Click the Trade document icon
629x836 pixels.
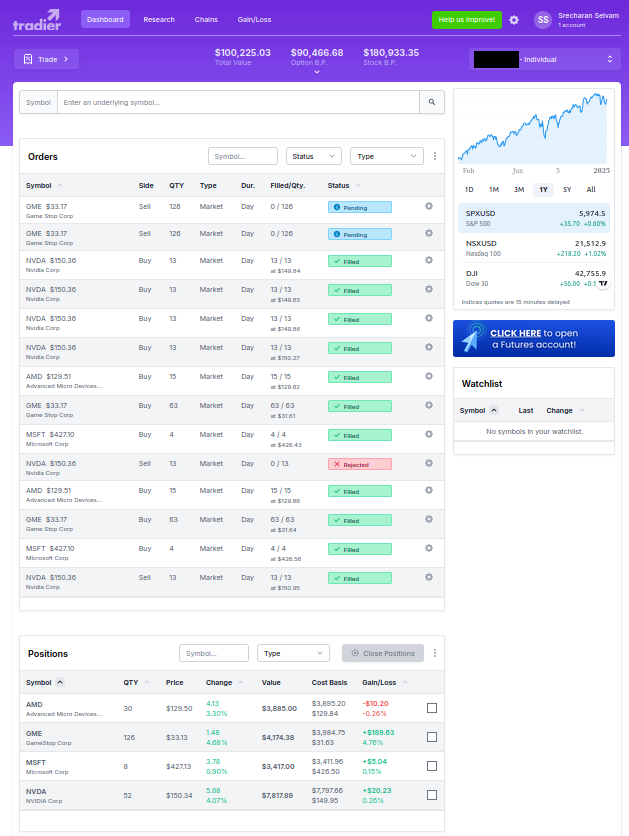[28, 59]
